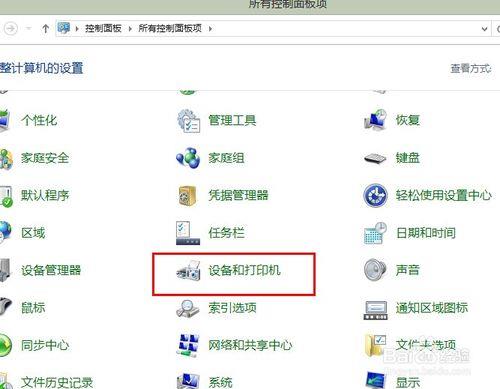Open the 管理工具 icon
The image size is (500, 389).
pyautogui.click(x=188, y=121)
